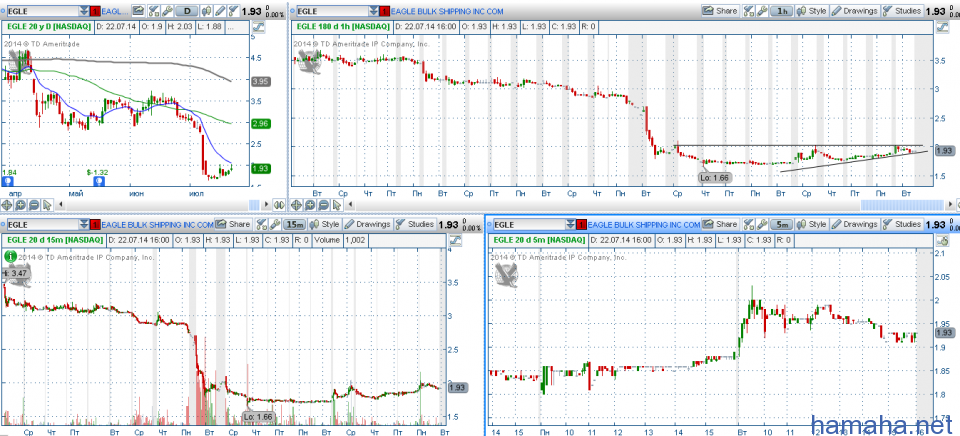Click scrollbar thumb under 1h chart
The width and height of the screenshot is (960, 436).
pos(902,205)
